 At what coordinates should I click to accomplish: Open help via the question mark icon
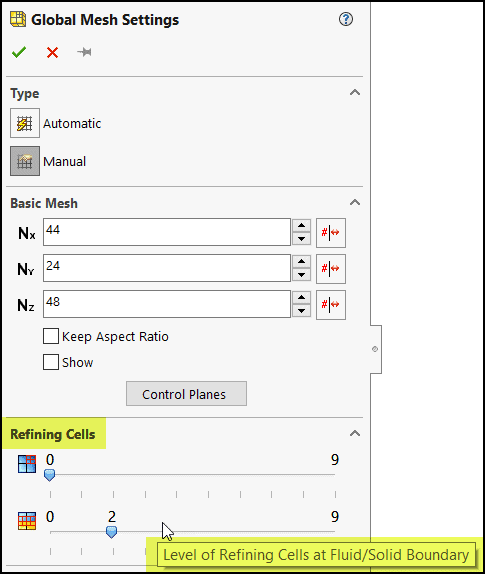pyautogui.click(x=346, y=19)
